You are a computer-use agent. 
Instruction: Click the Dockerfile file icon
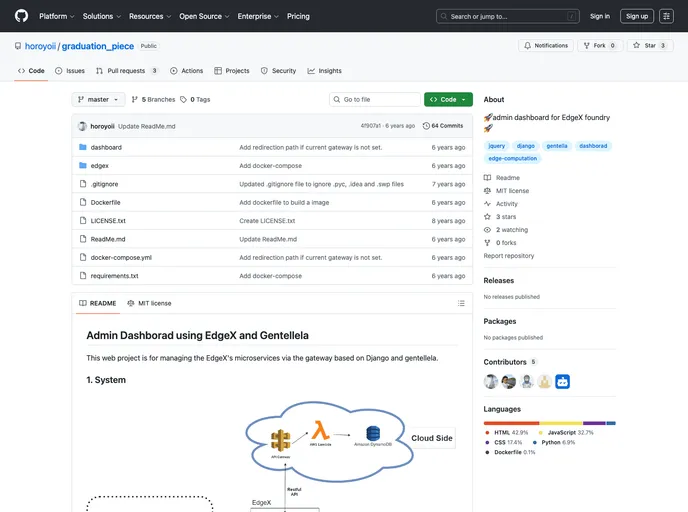tap(83, 202)
